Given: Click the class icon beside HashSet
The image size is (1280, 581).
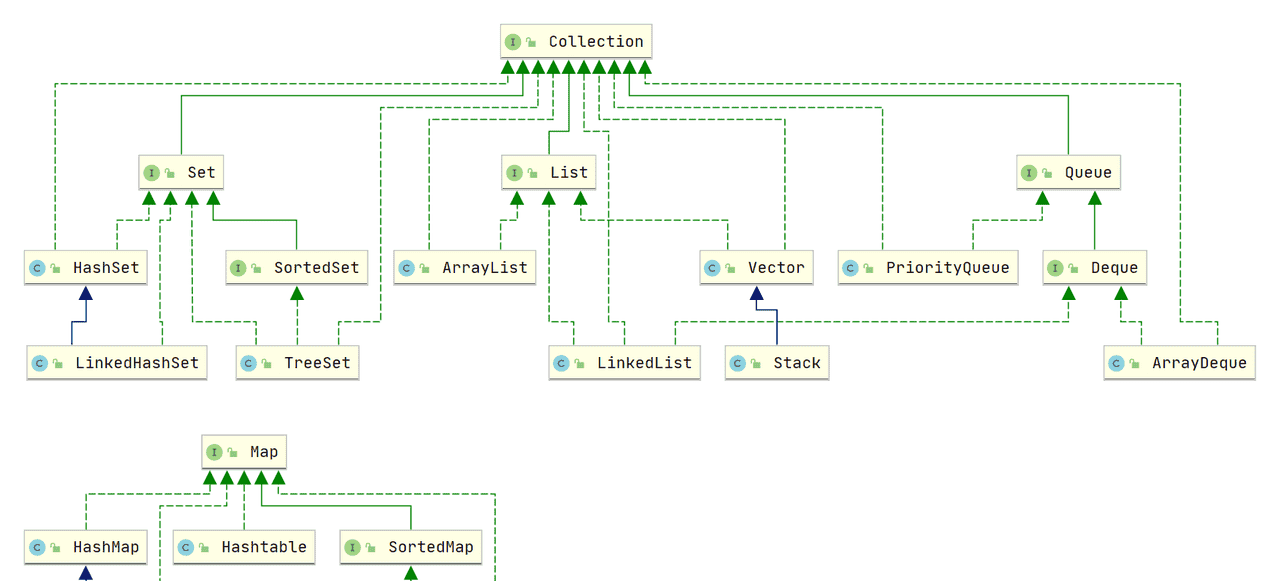Looking at the screenshot, I should click(37, 268).
